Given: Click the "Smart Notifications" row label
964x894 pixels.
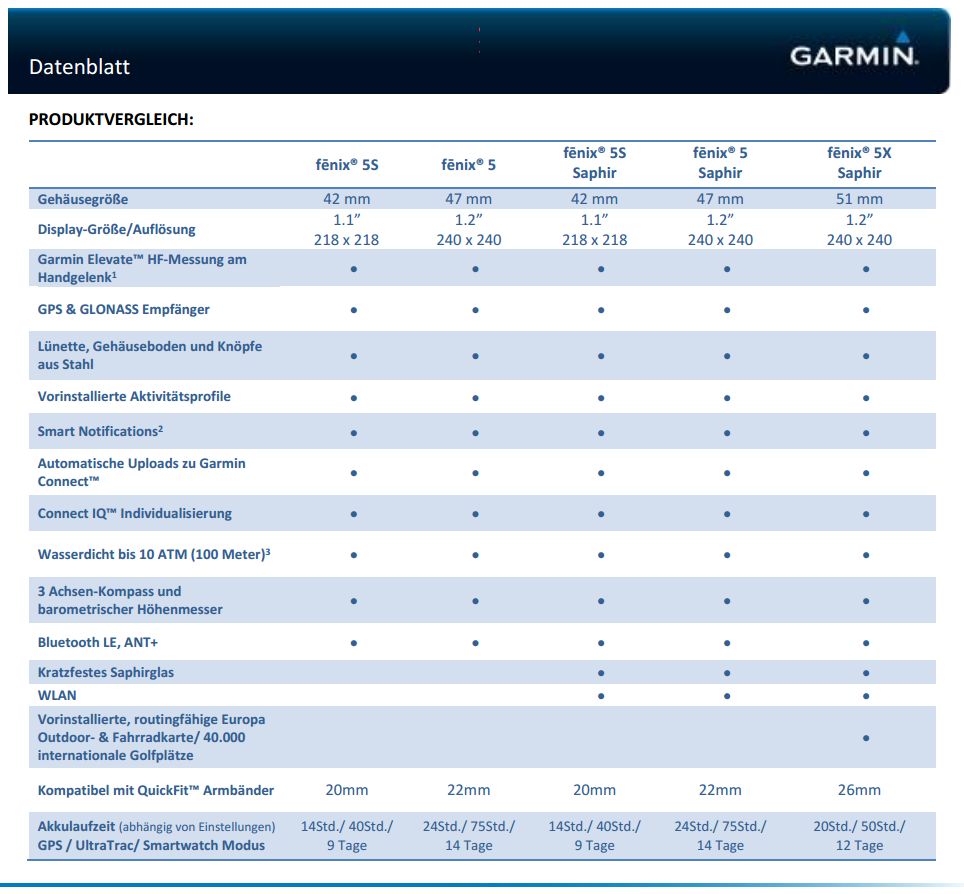Looking at the screenshot, I should 100,431.
